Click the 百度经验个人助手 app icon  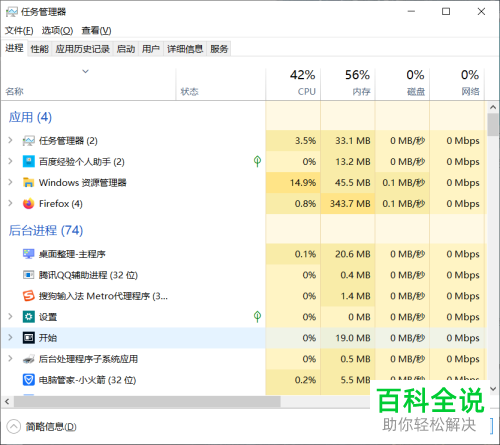(28, 162)
